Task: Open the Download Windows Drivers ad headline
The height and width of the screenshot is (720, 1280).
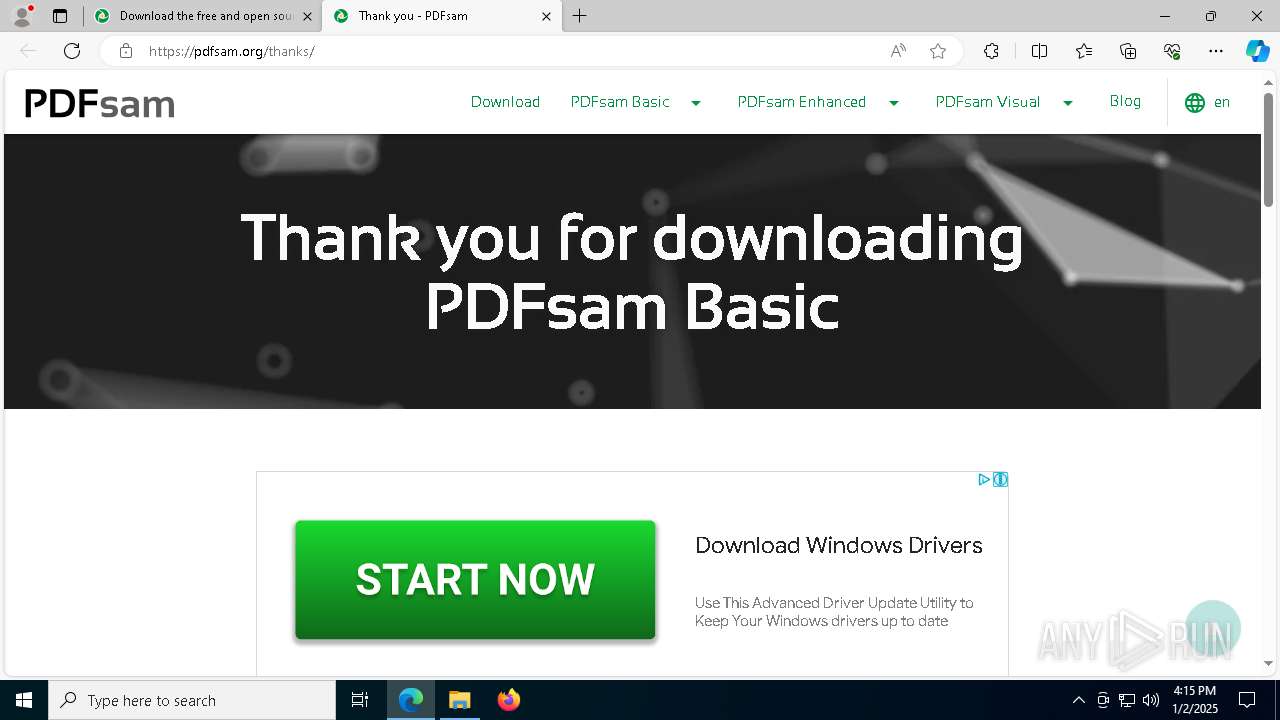Action: click(x=839, y=545)
